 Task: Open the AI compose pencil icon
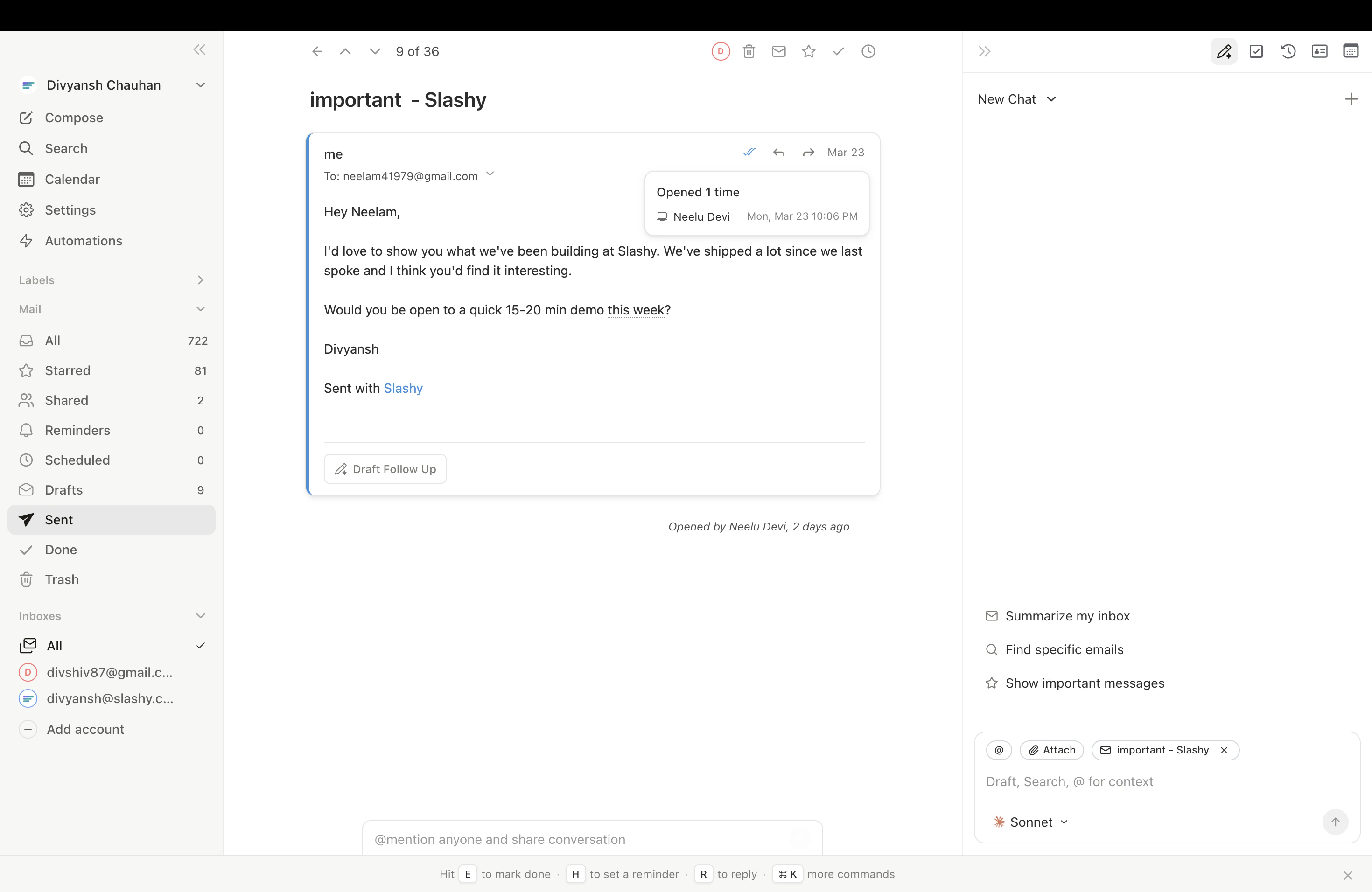1225,51
